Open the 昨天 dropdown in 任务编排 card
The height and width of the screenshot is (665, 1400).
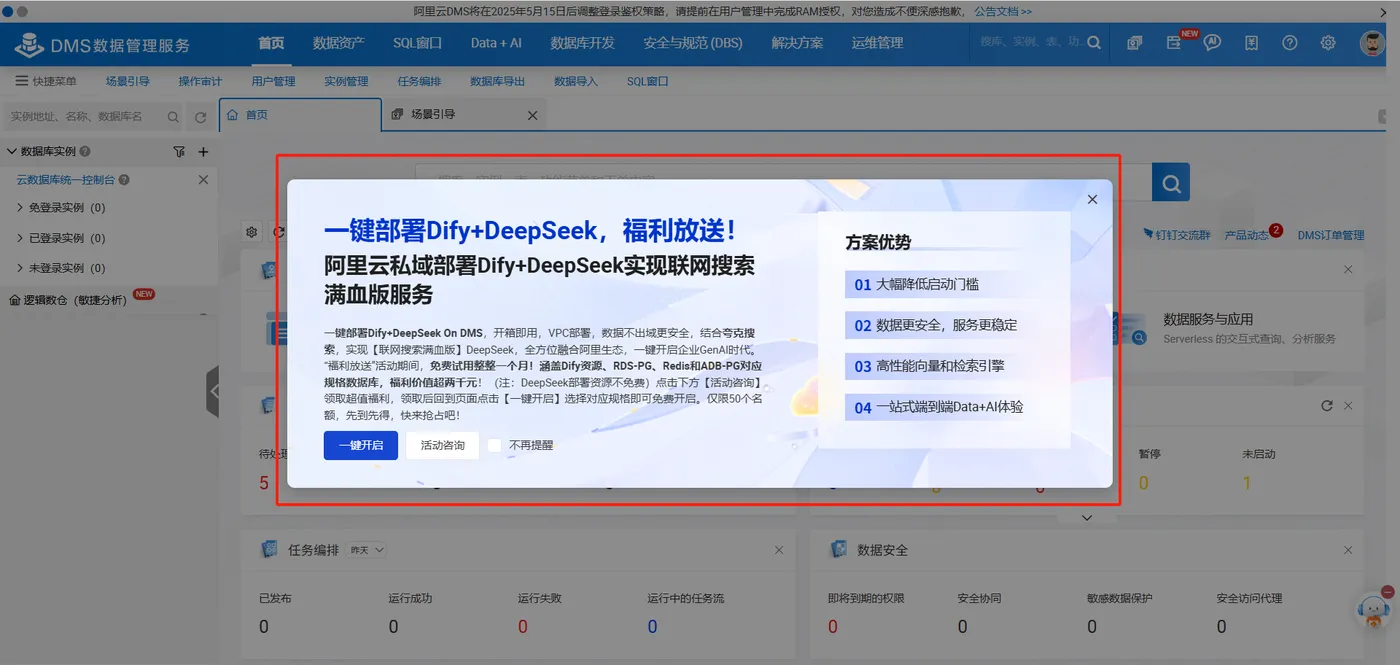tap(366, 550)
